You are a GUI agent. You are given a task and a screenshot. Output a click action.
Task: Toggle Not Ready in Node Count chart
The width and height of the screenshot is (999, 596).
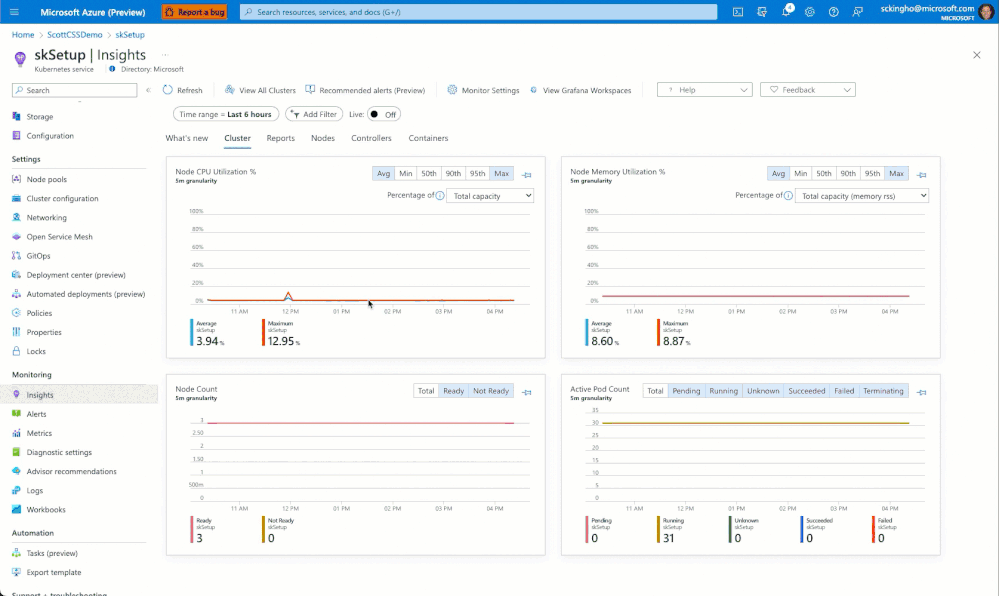[491, 391]
